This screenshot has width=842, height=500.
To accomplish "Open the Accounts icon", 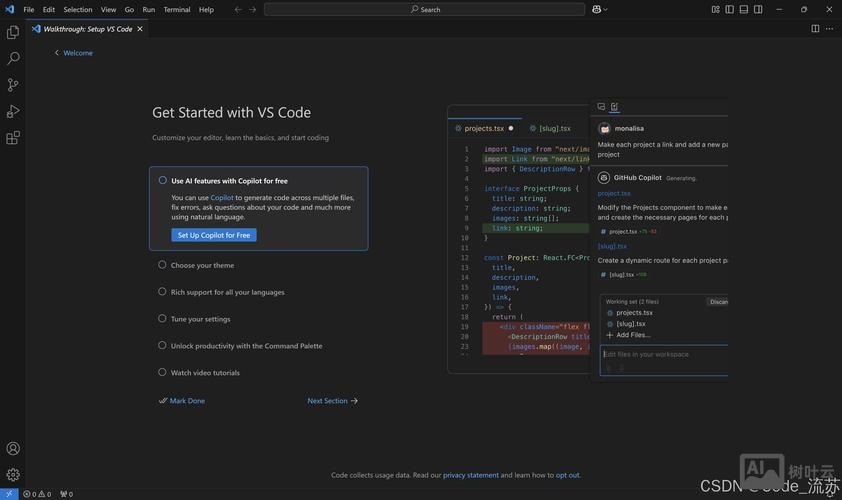I will coord(13,449).
